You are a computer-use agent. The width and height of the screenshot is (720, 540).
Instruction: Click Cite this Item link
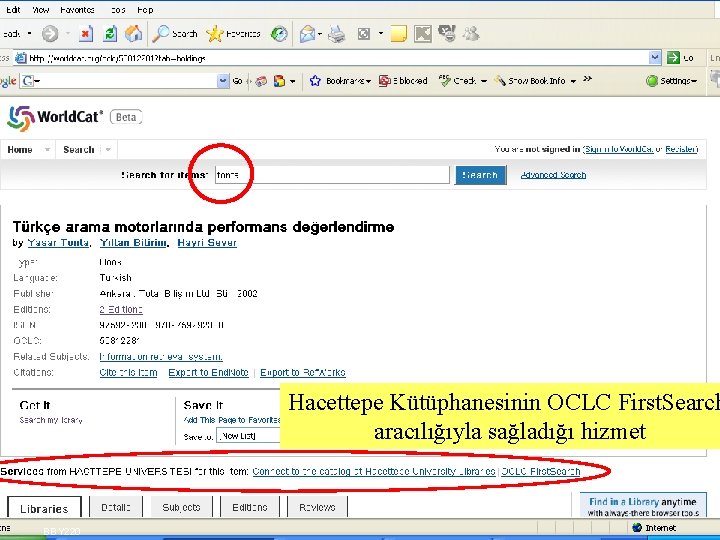[x=128, y=372]
